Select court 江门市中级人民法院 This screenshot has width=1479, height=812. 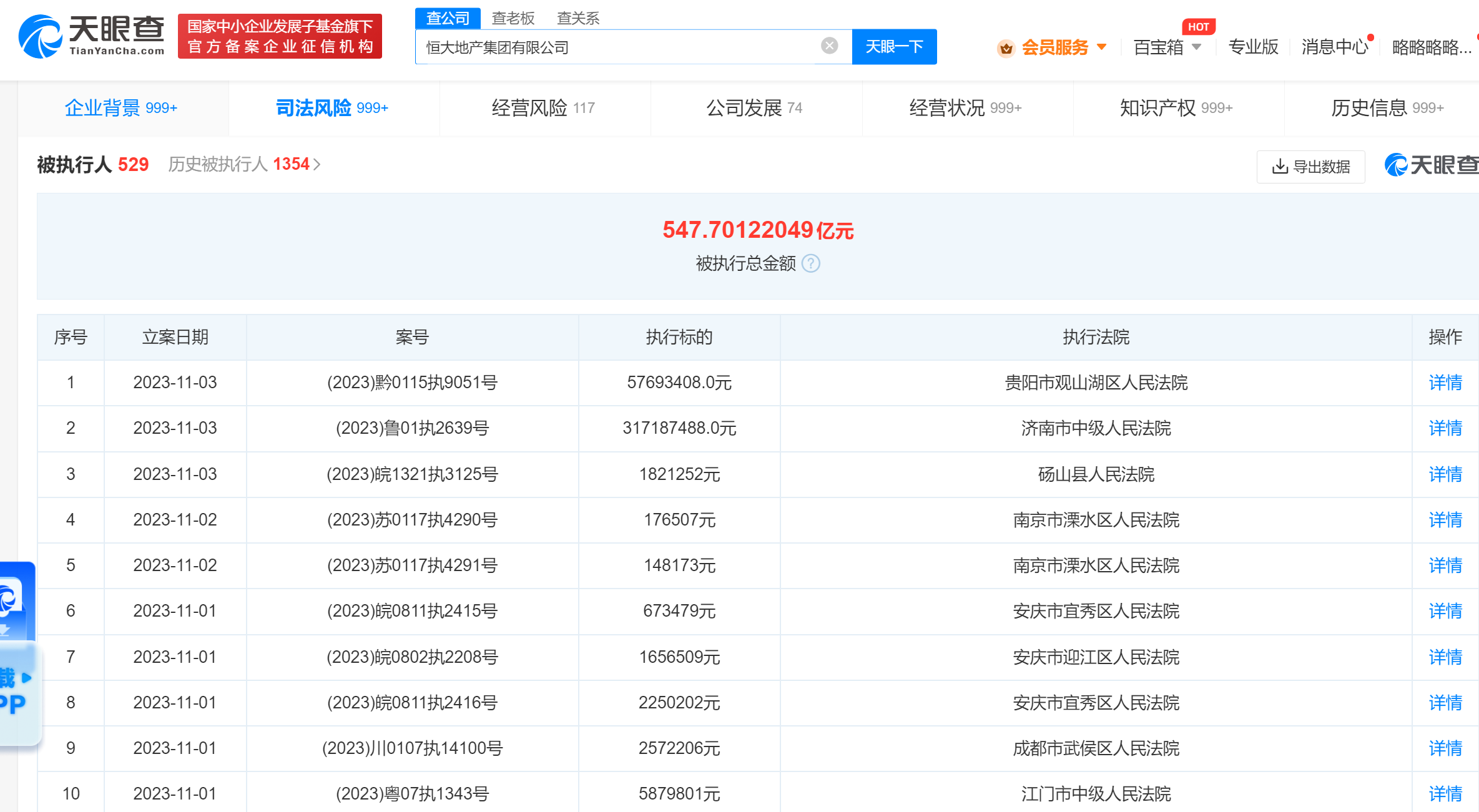coord(1096,794)
